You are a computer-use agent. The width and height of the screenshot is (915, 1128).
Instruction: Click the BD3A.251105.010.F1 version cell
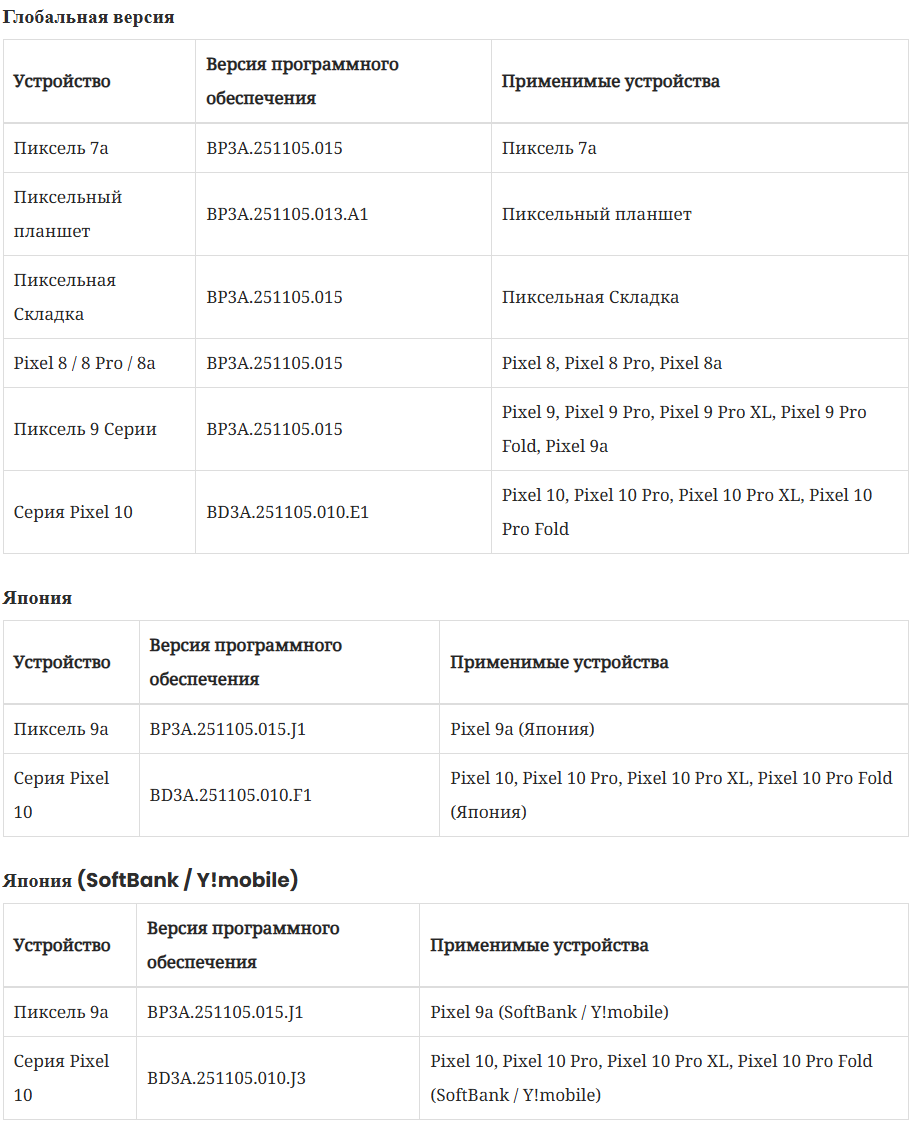pos(231,795)
